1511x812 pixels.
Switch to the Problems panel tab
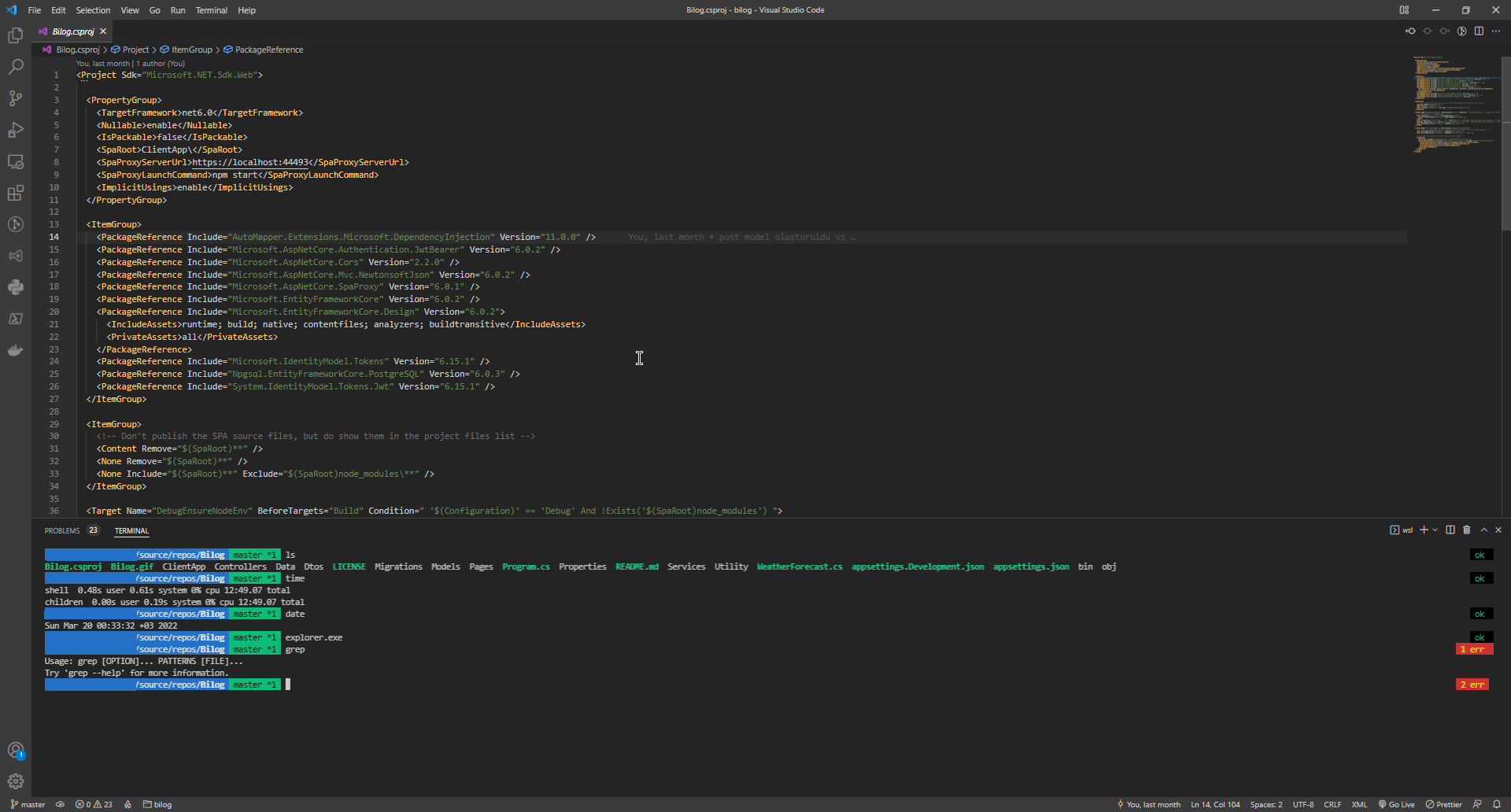[62, 530]
